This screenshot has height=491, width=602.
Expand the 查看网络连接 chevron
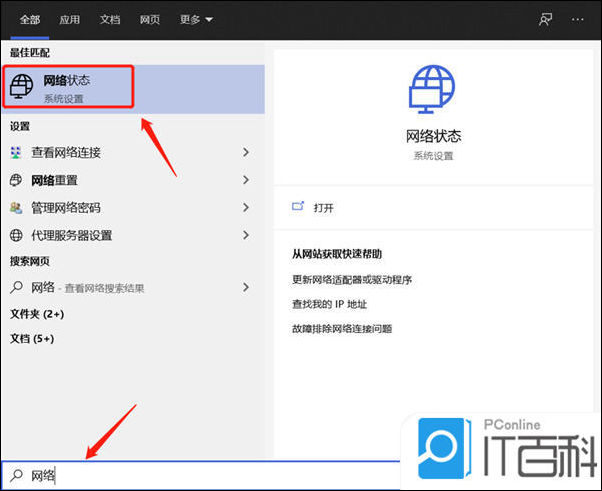tap(246, 152)
